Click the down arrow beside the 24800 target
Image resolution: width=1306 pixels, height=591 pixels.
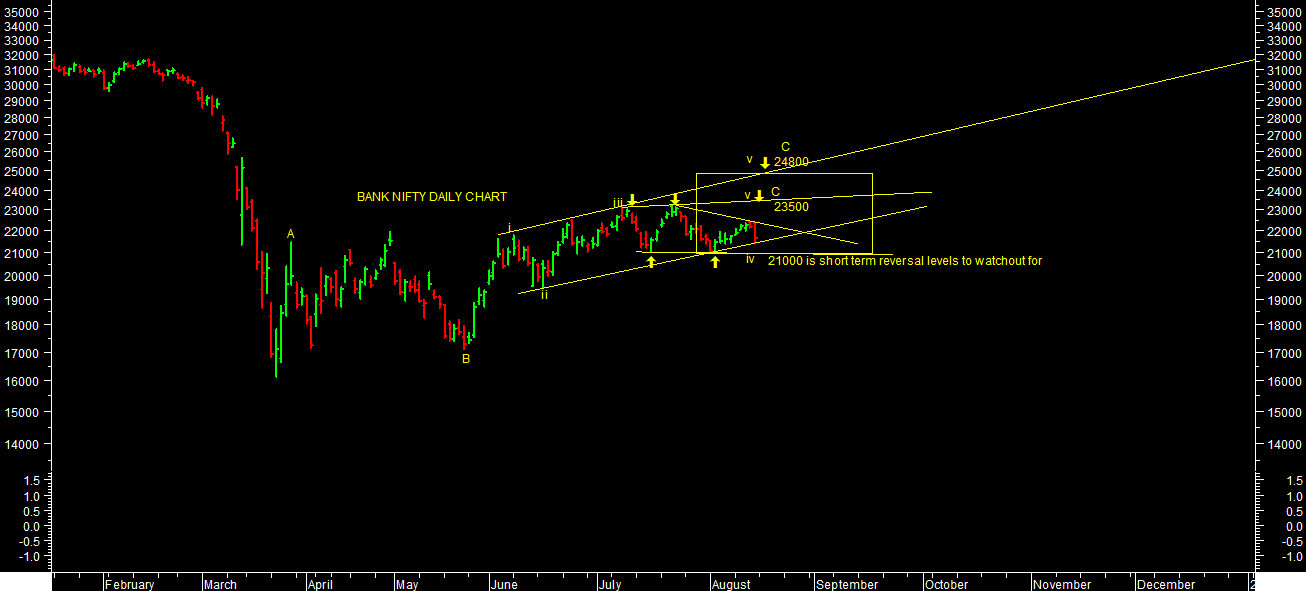pyautogui.click(x=765, y=162)
